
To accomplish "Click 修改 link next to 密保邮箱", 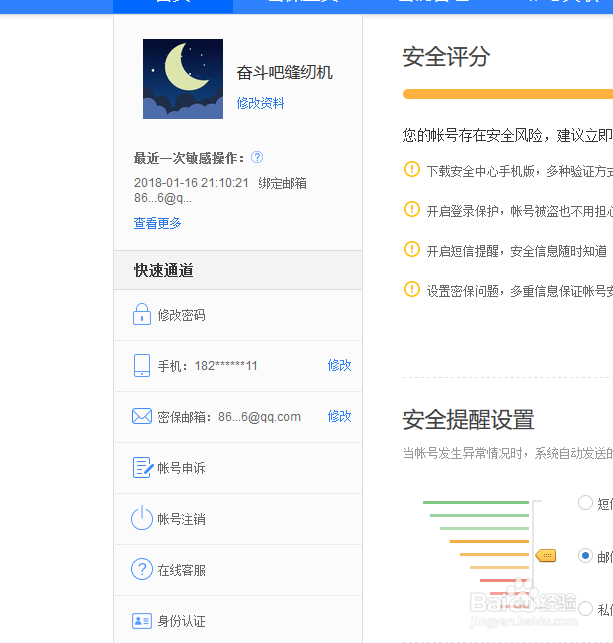I will coord(340,417).
